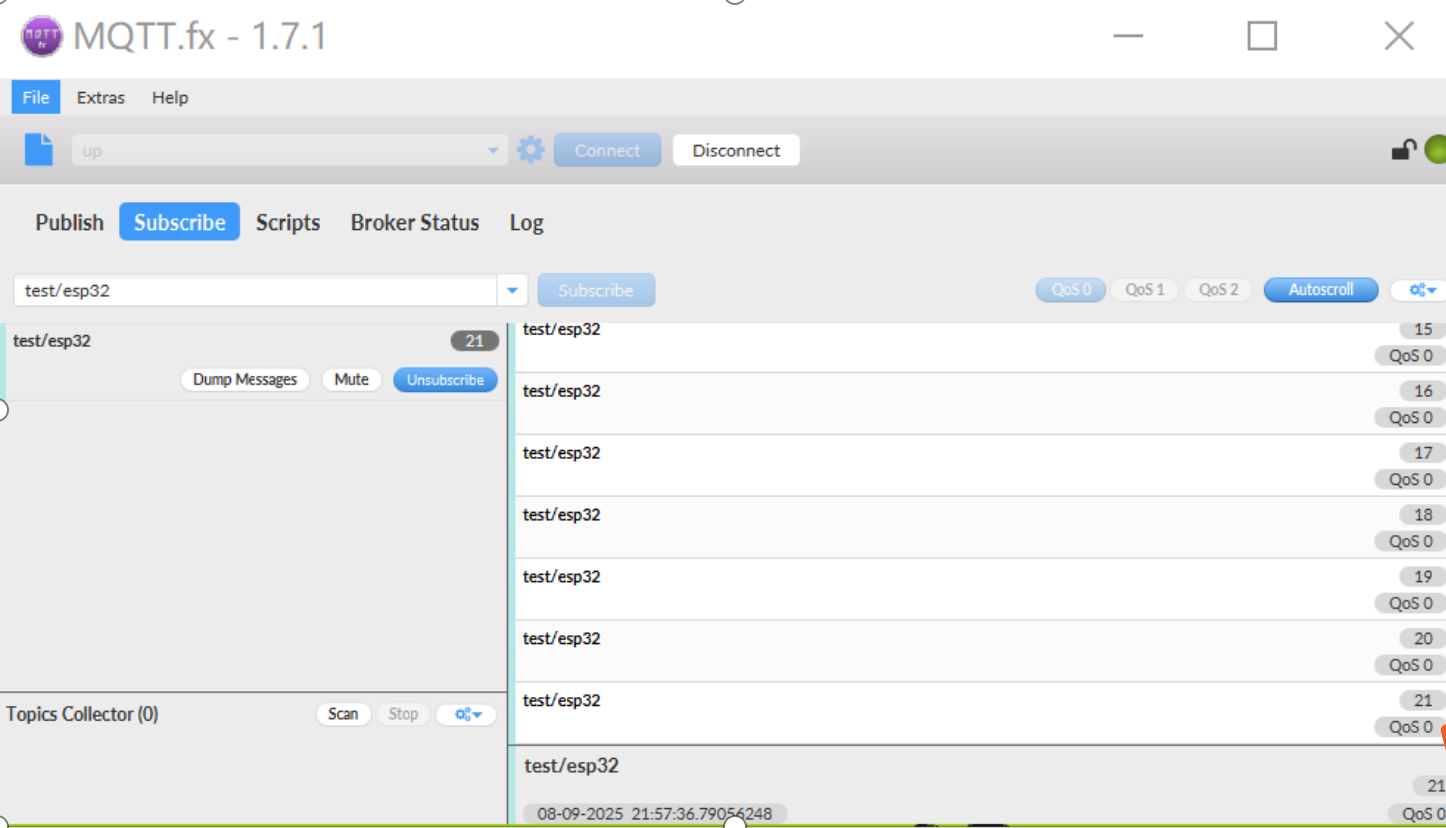This screenshot has height=828, width=1446.
Task: Click message count badge 21 on subscription
Action: tap(475, 341)
